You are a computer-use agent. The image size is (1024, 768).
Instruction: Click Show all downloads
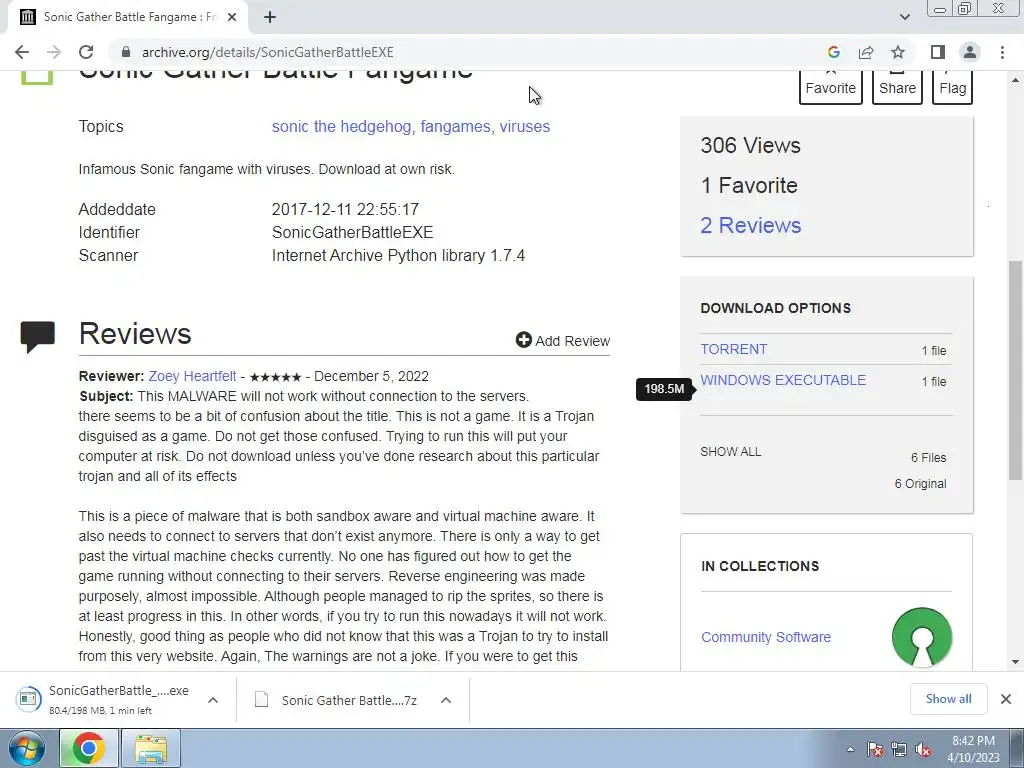948,699
